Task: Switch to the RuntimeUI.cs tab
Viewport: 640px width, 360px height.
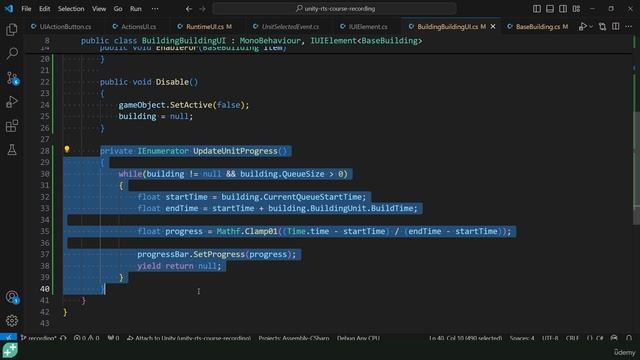Action: 204,27
